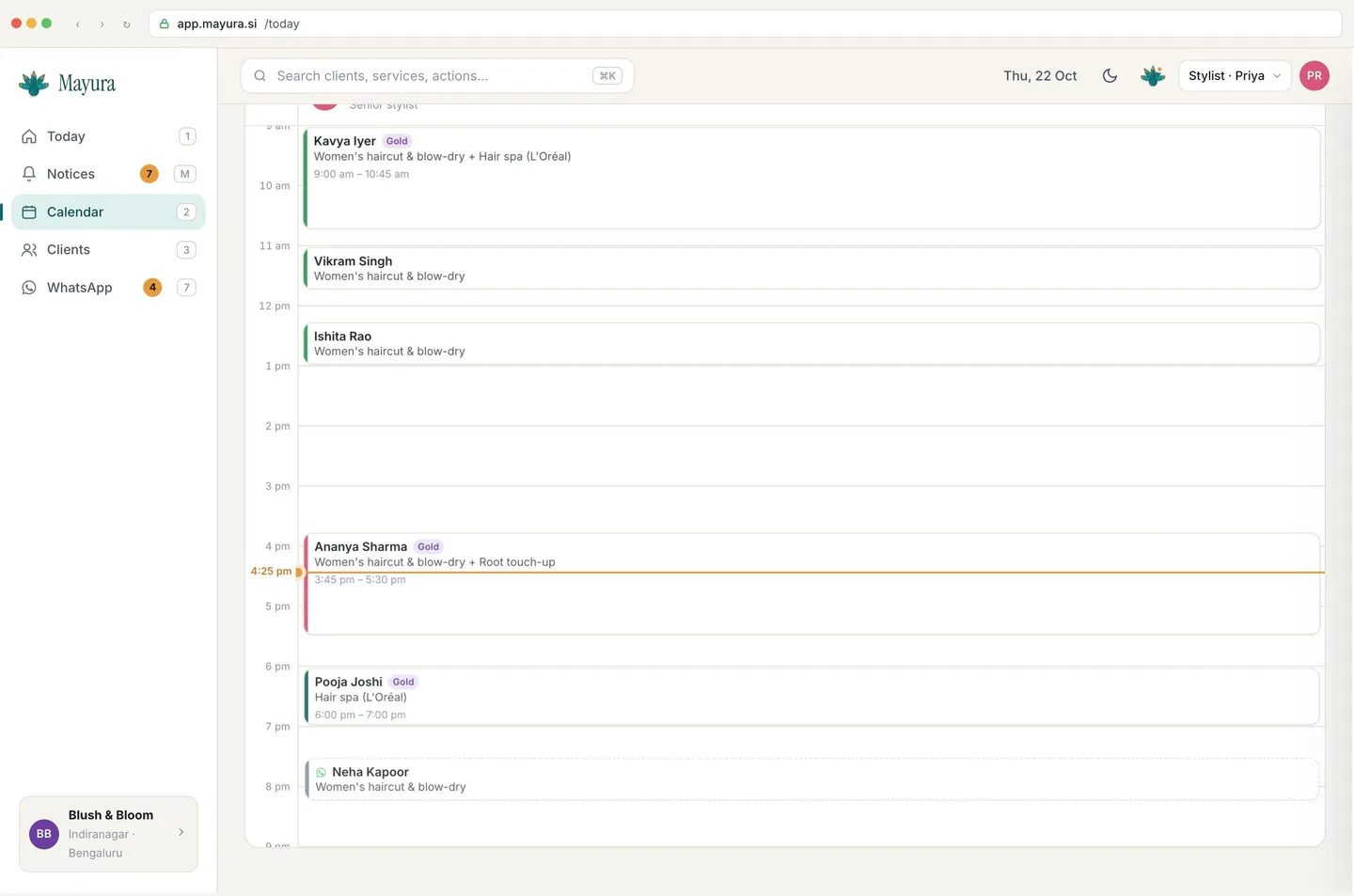Select the Calendar sidebar item
This screenshot has height=896, width=1354.
(x=108, y=212)
